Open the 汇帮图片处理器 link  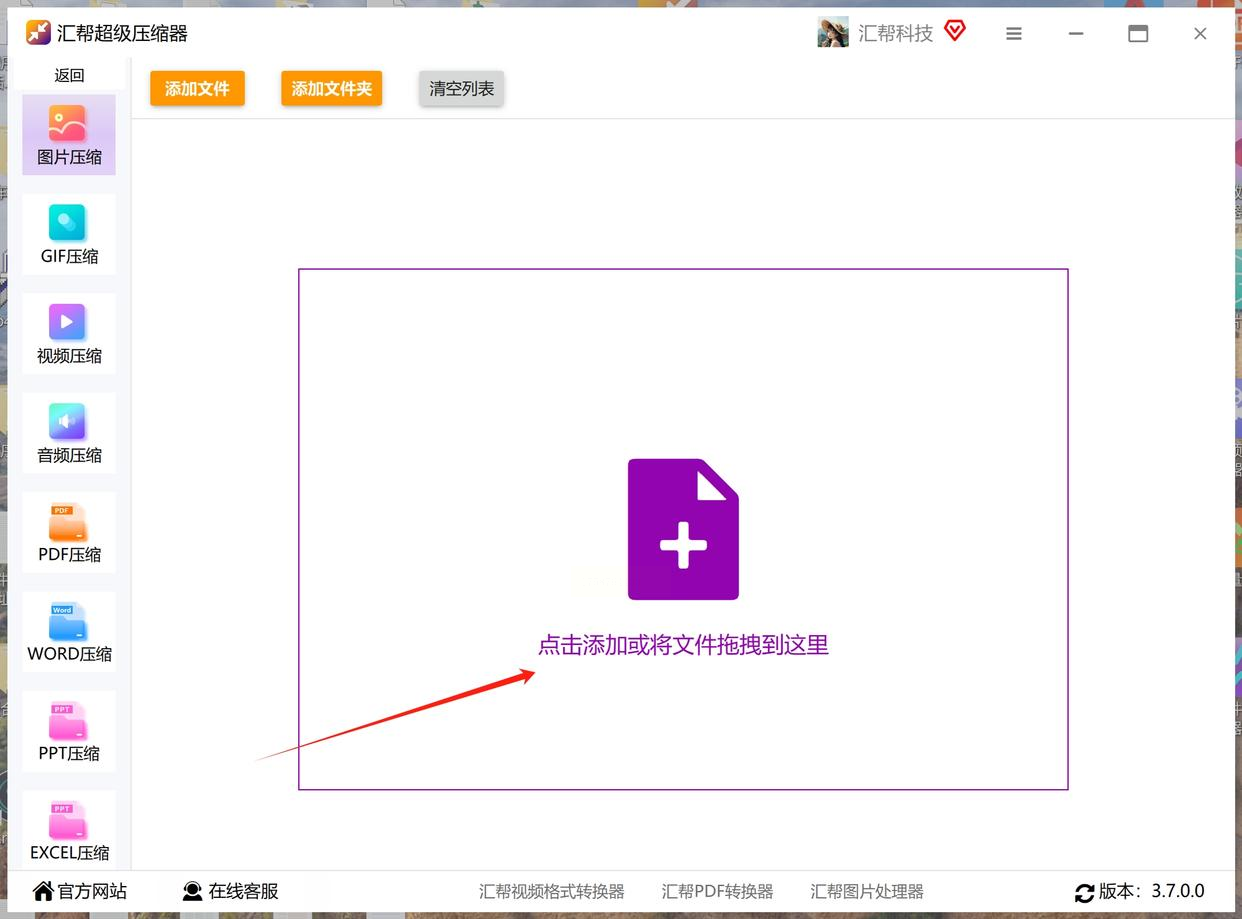click(867, 891)
